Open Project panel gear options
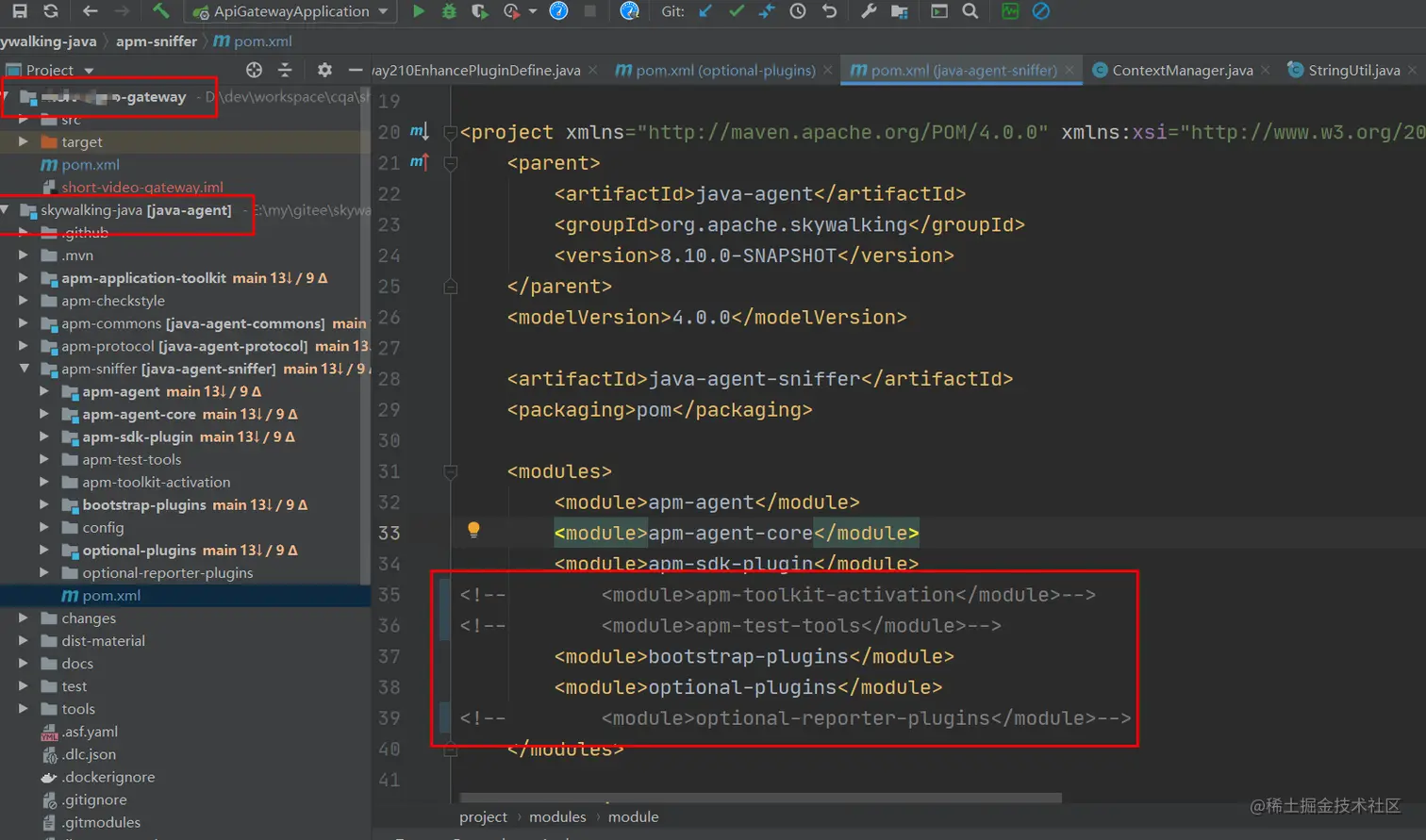 pos(324,70)
